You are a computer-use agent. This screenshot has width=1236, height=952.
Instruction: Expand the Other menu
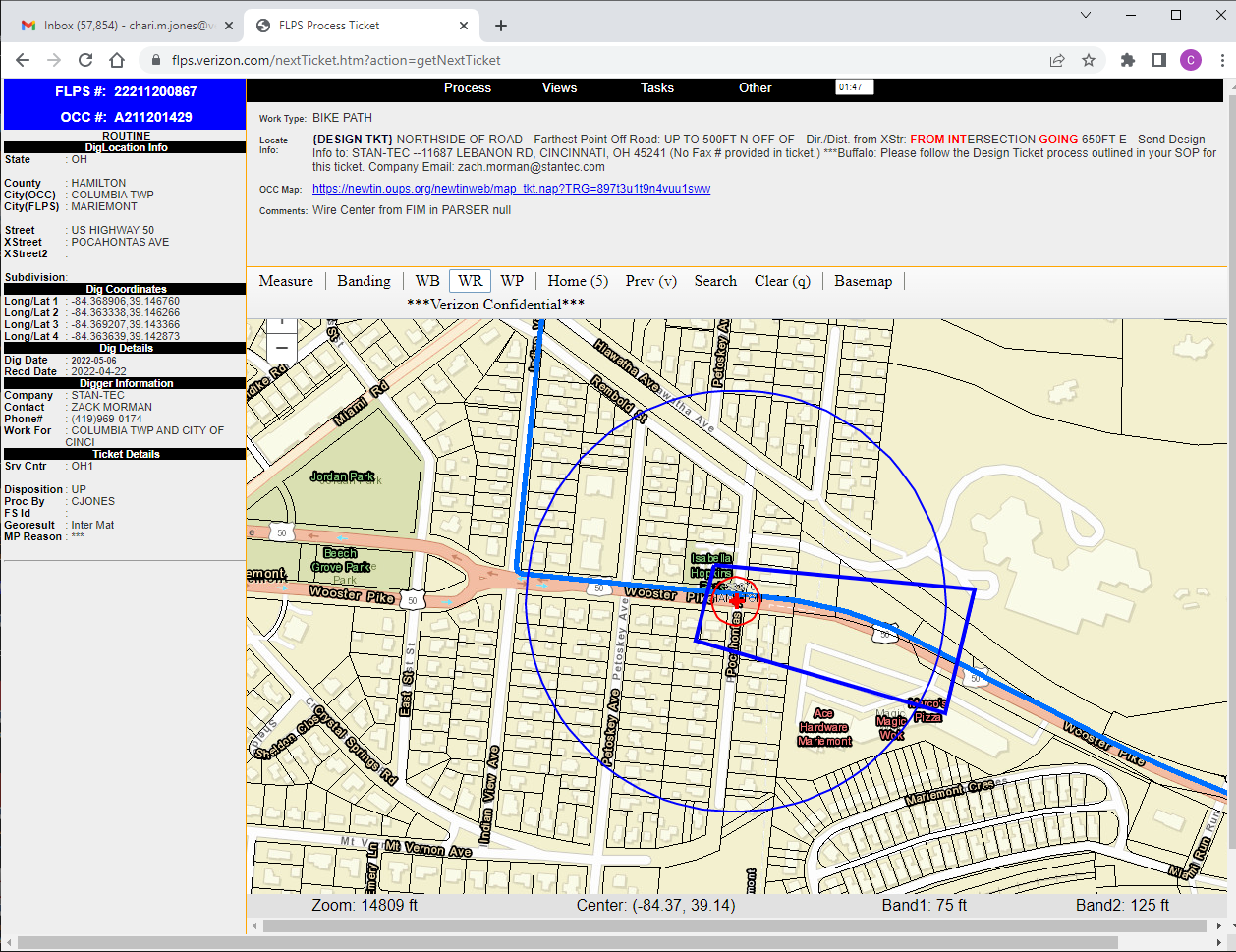coord(755,87)
